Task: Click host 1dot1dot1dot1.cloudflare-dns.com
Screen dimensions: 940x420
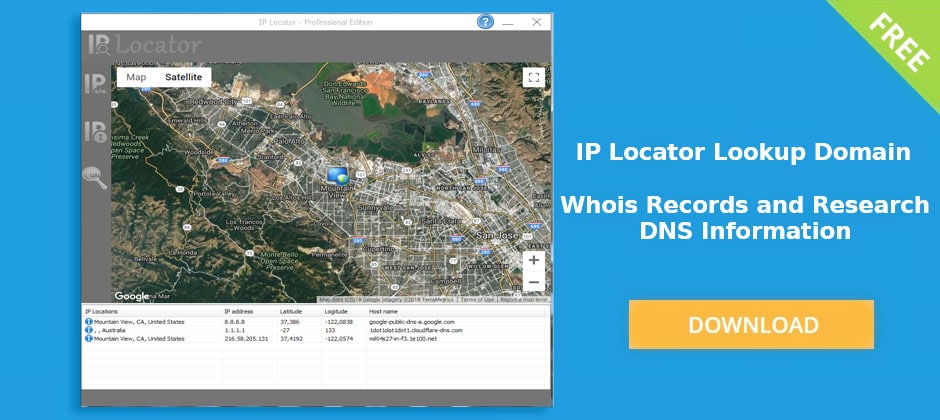Action: pos(415,330)
